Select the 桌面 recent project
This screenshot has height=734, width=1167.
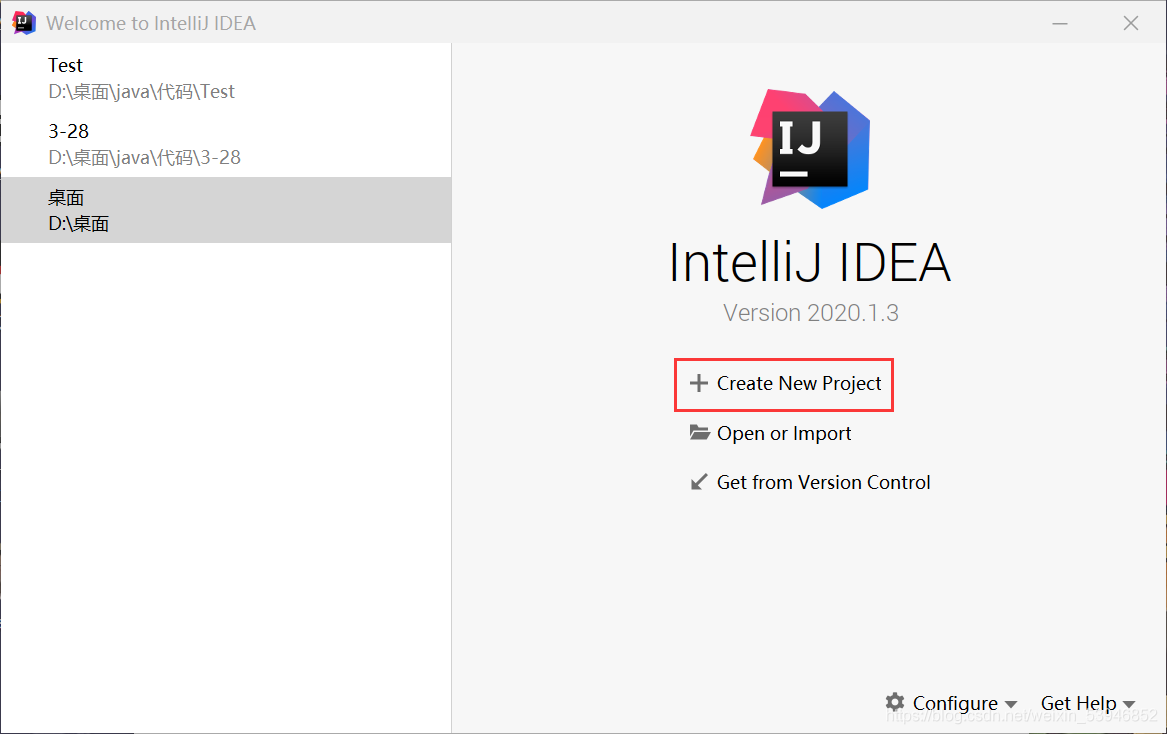(x=66, y=197)
